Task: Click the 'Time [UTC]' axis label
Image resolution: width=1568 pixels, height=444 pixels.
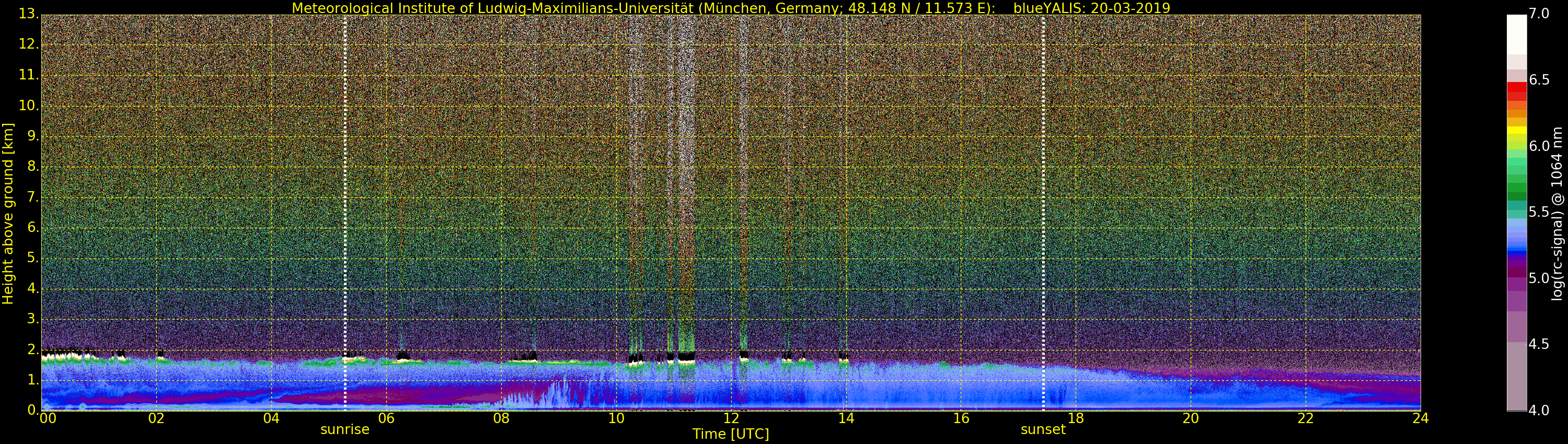Action: (x=731, y=434)
